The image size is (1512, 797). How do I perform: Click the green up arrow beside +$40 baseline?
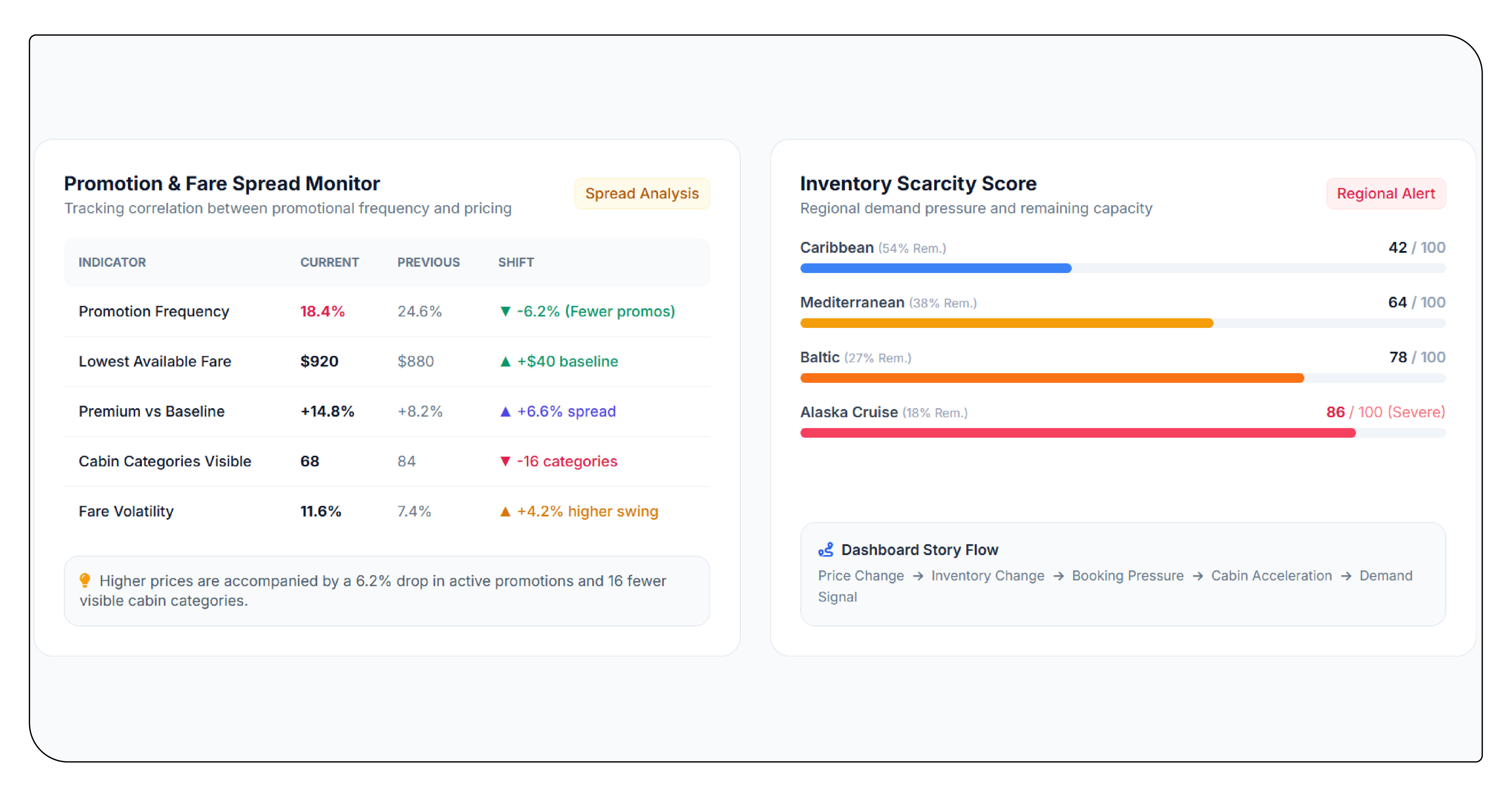(505, 361)
